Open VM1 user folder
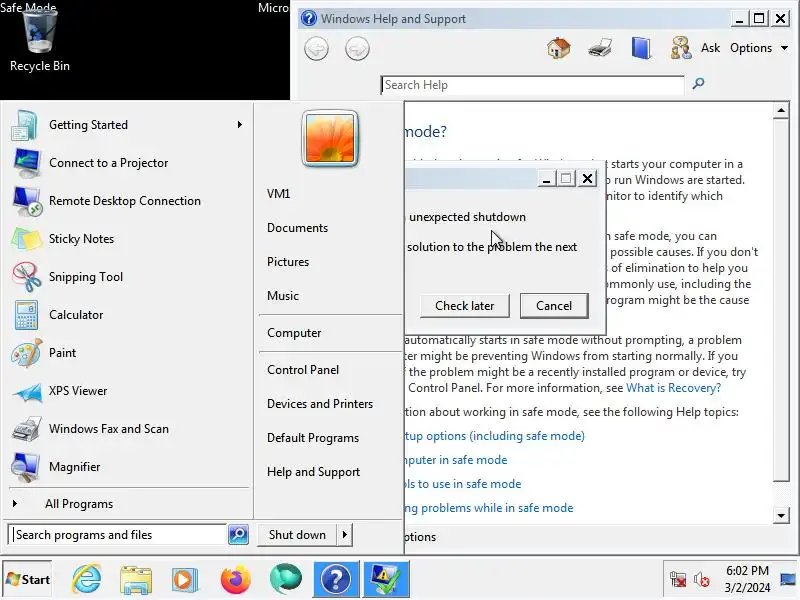Screen dimensions: 800x600 tap(279, 194)
